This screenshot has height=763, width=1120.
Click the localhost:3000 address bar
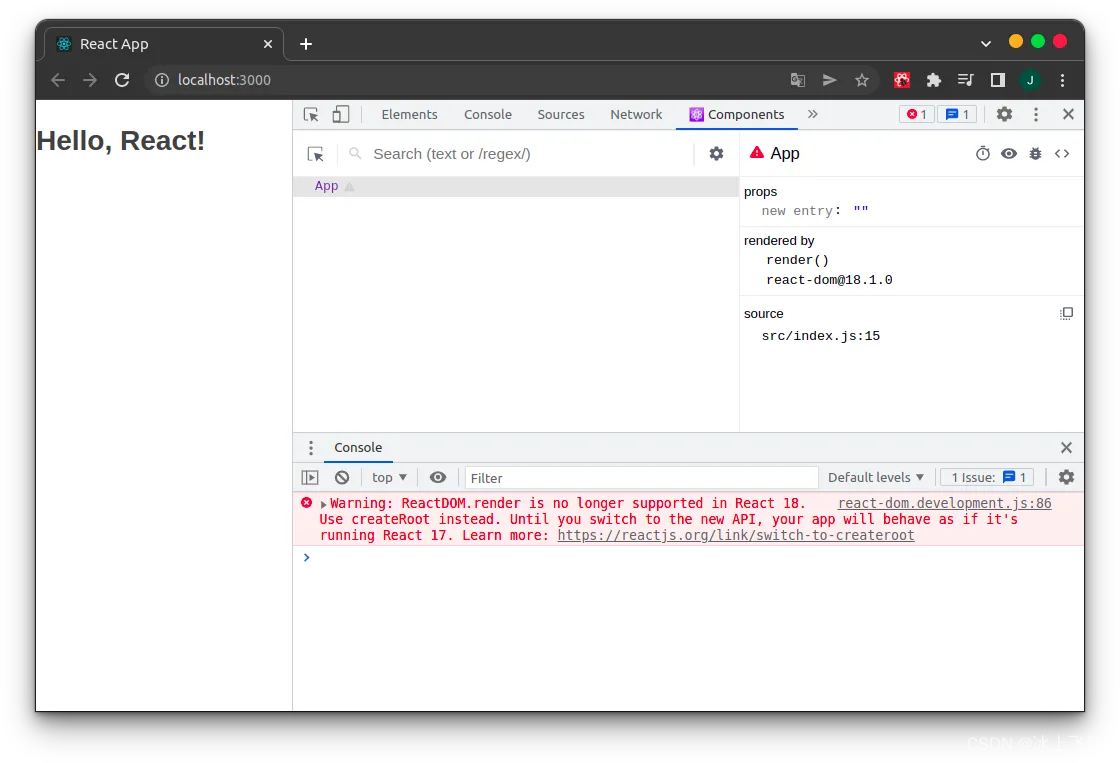click(224, 80)
